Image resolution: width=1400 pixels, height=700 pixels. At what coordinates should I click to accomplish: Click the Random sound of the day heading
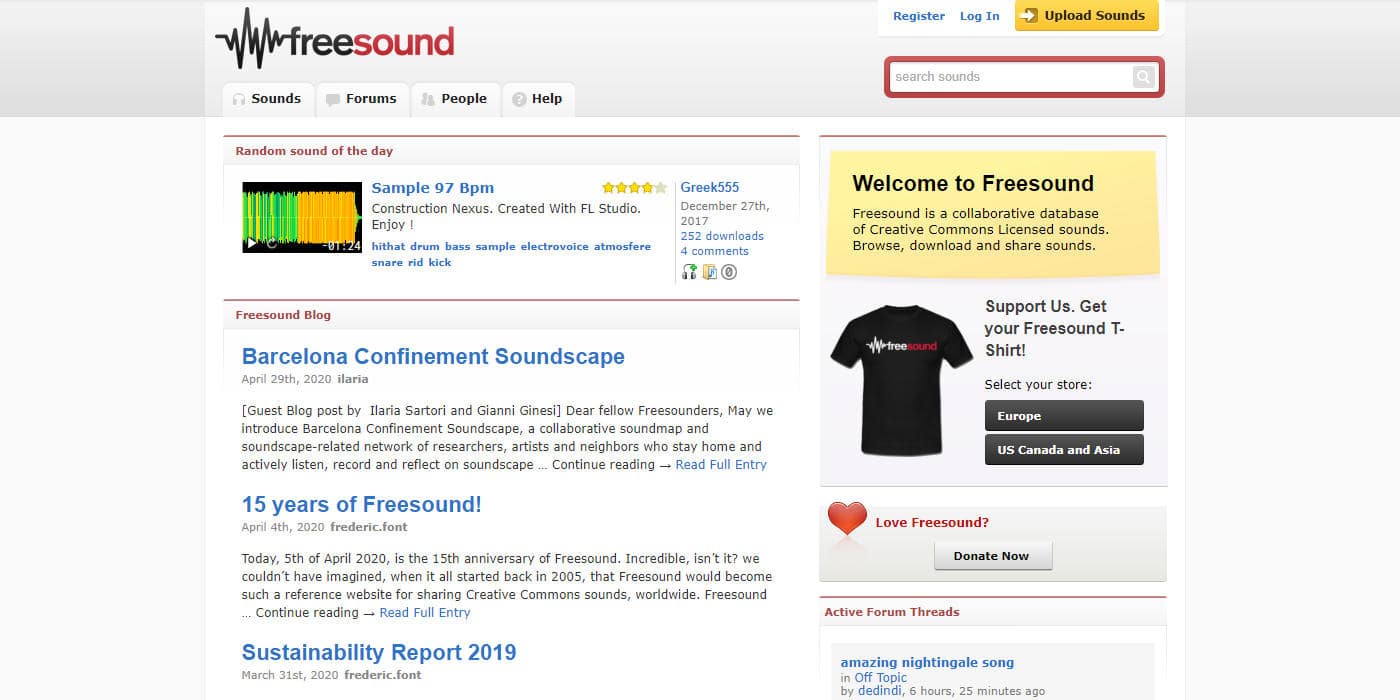click(x=314, y=151)
